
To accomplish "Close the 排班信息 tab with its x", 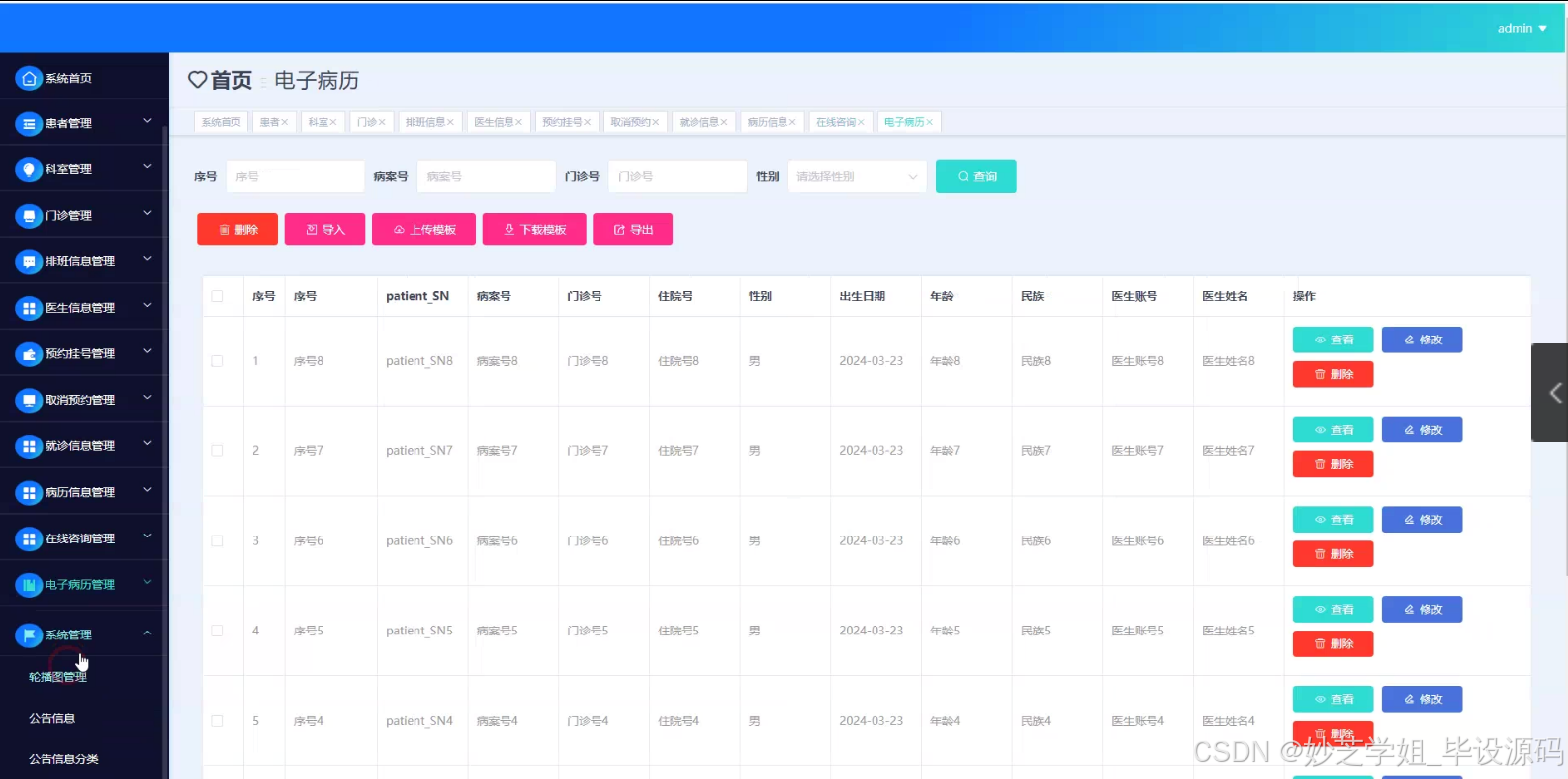I will click(450, 122).
